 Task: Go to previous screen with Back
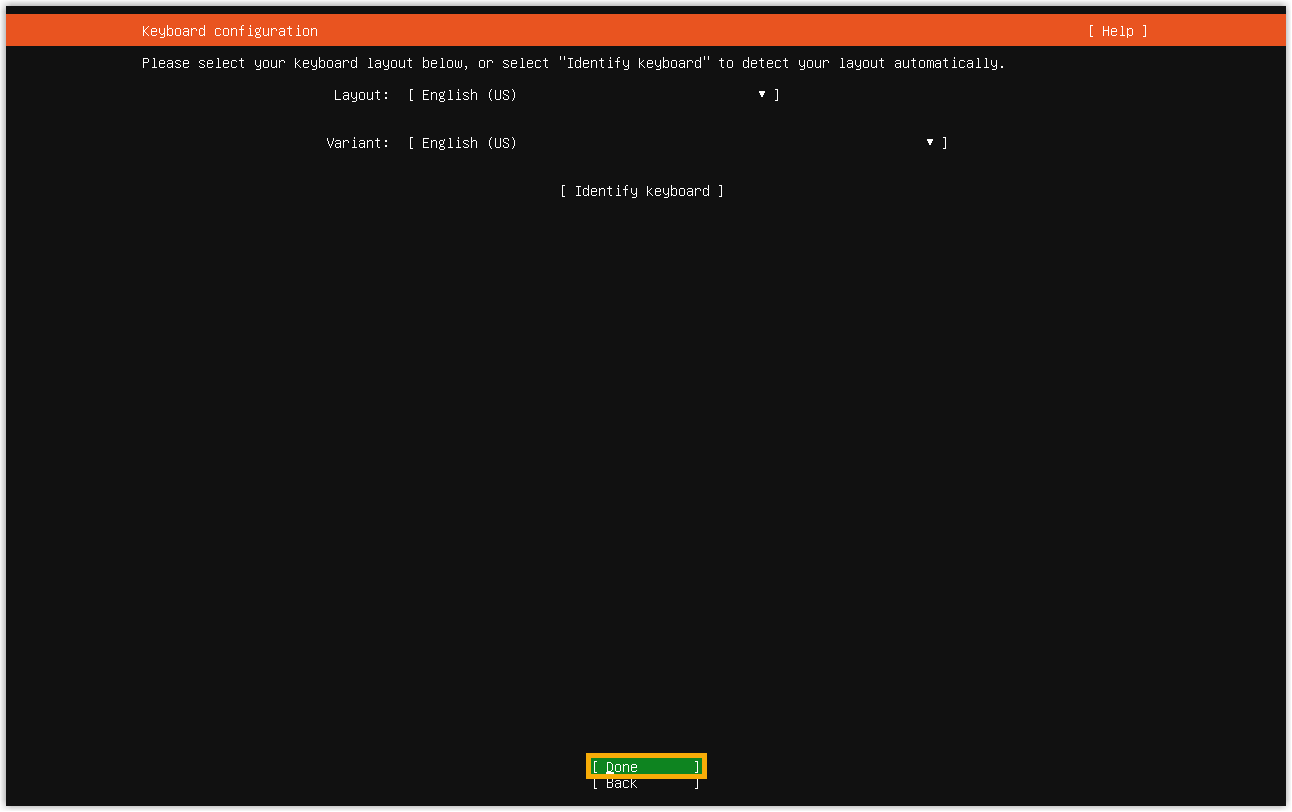click(x=645, y=784)
